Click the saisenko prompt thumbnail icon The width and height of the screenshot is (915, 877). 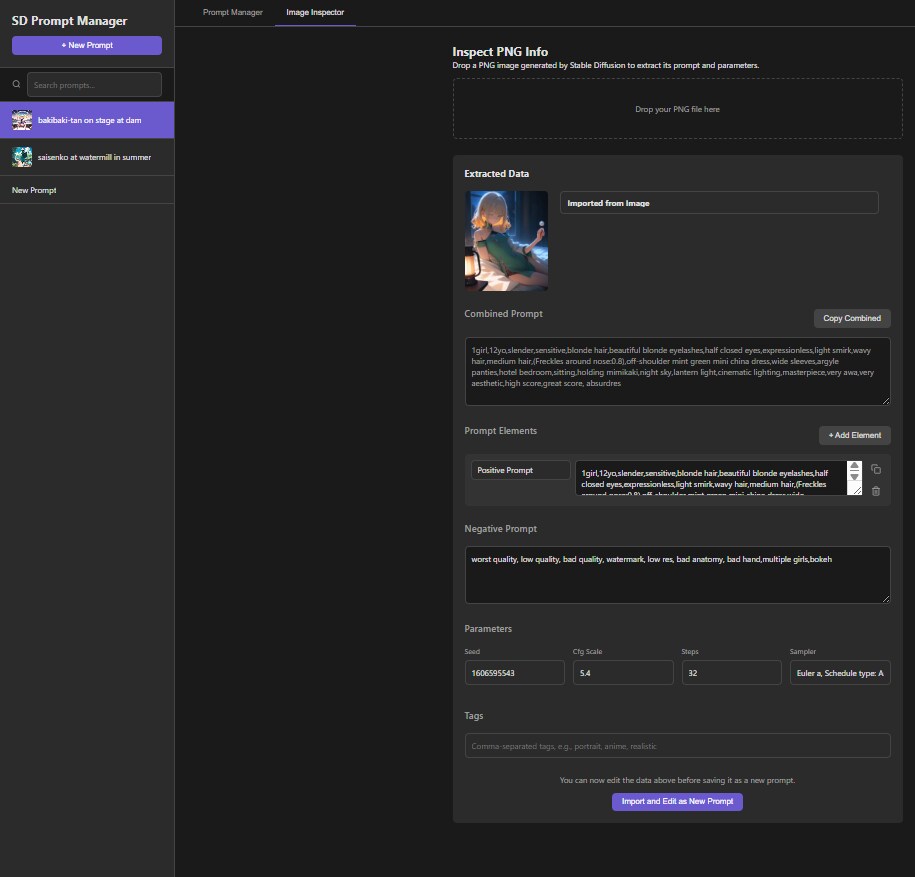click(22, 157)
